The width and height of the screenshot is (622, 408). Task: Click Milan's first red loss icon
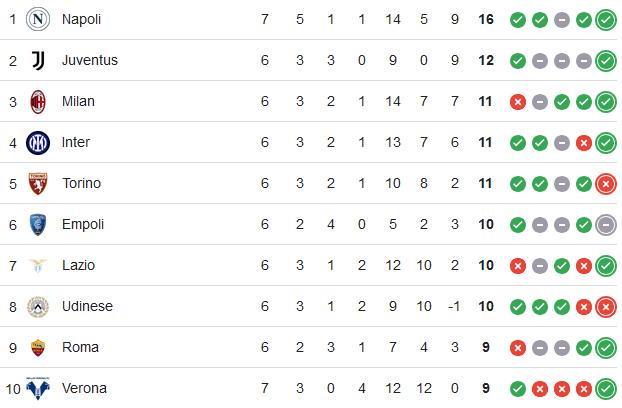[518, 102]
